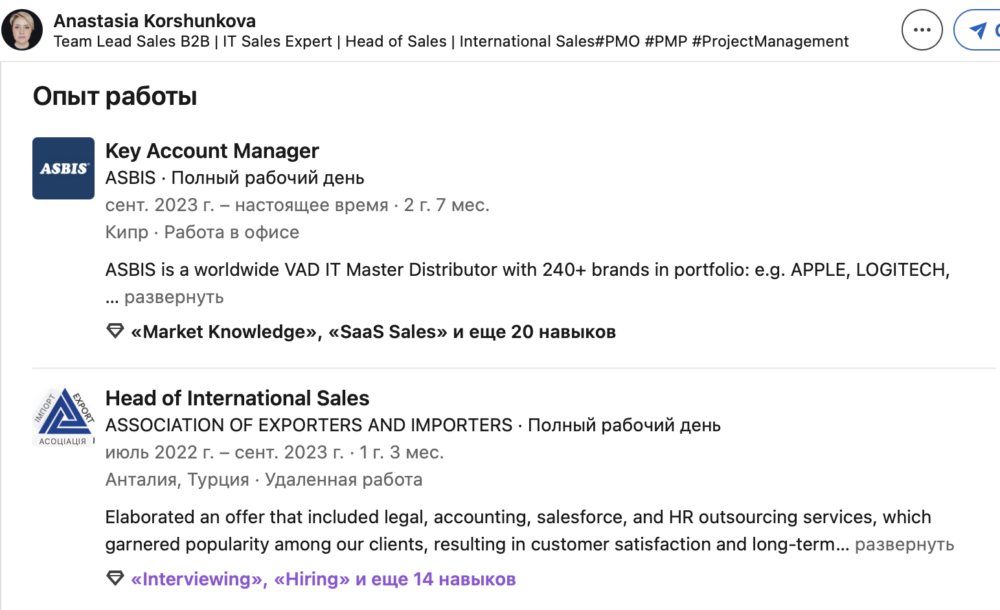Open the Key Account Manager position title

pyautogui.click(x=212, y=151)
